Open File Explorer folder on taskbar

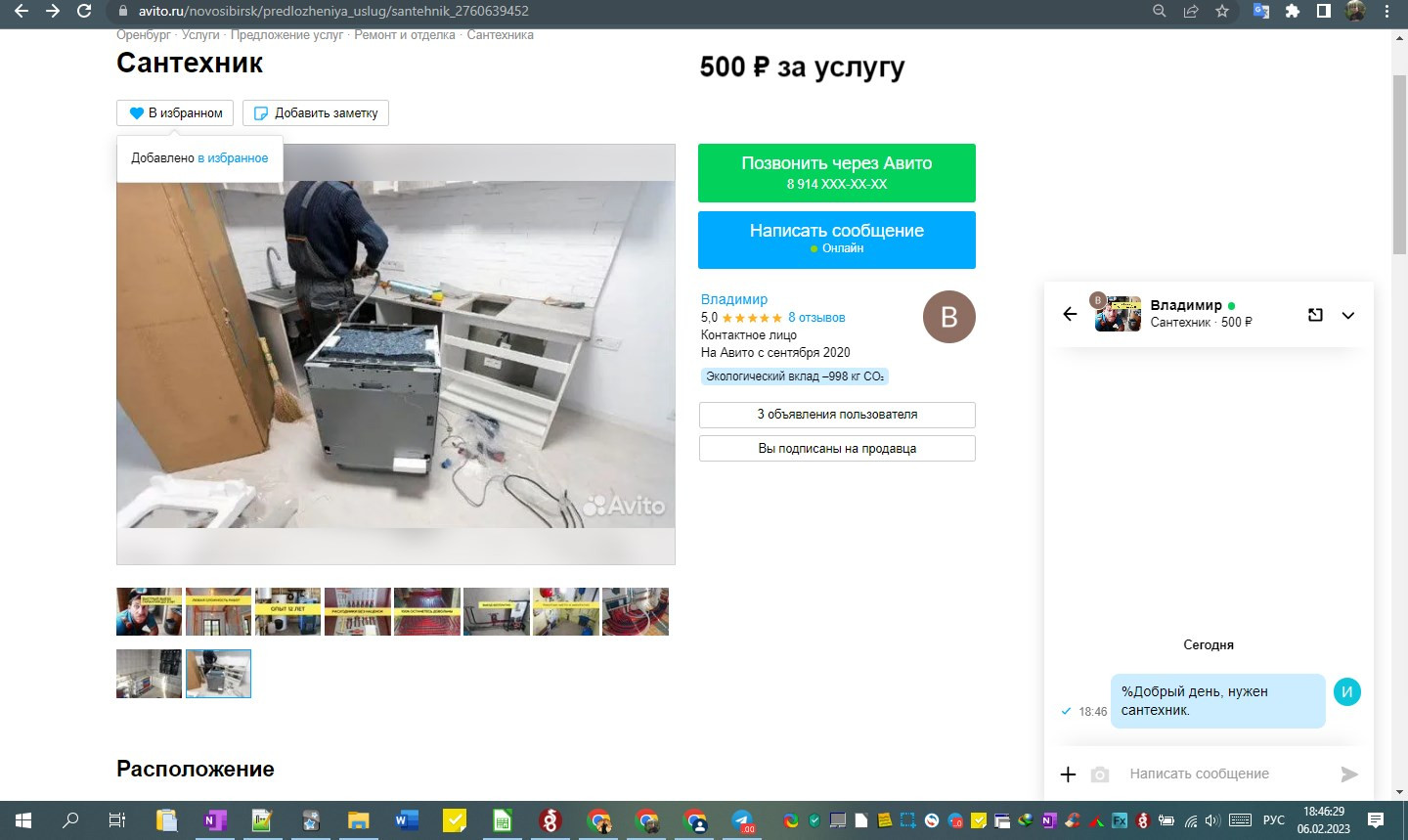(358, 820)
